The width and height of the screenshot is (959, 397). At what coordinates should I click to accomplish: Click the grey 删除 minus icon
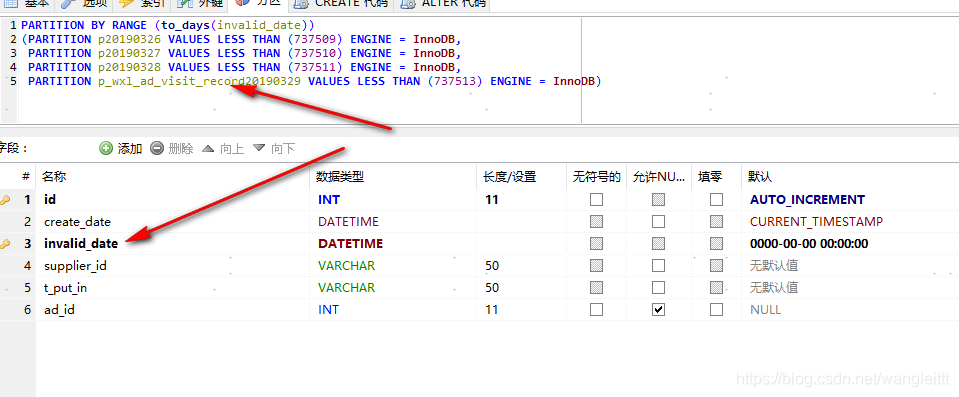point(157,148)
